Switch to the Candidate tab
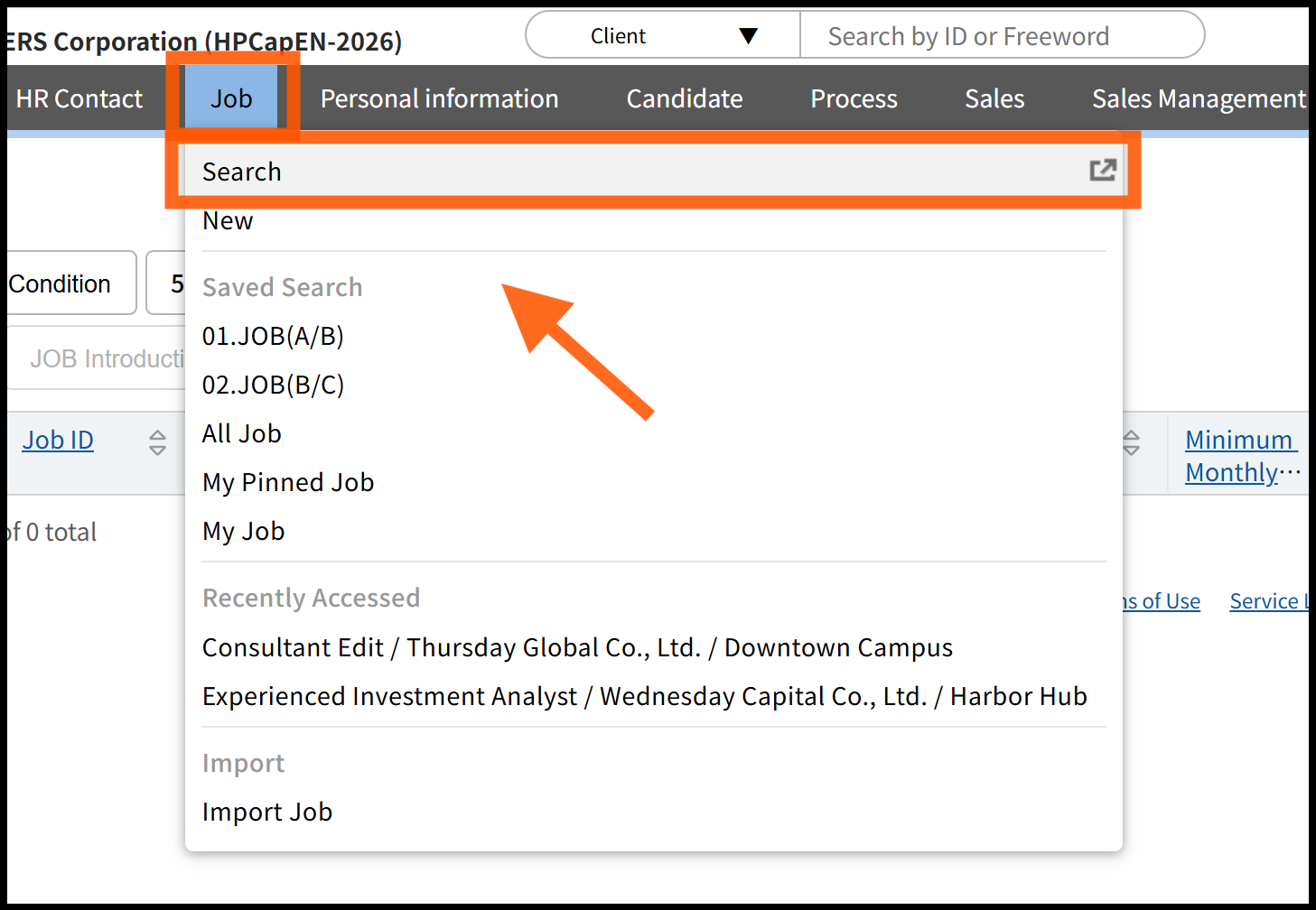 tap(685, 98)
